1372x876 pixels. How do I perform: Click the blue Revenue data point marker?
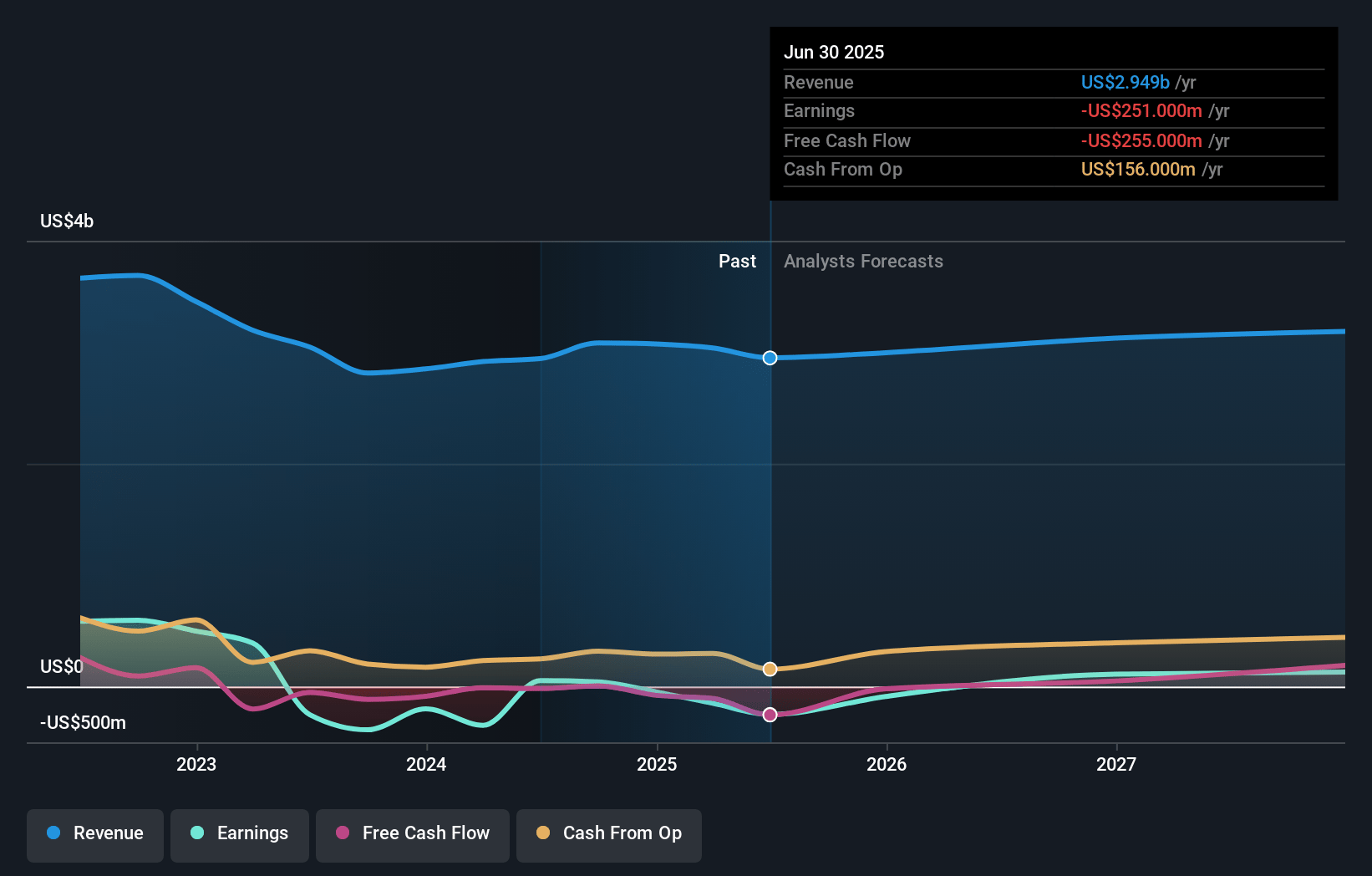[770, 358]
